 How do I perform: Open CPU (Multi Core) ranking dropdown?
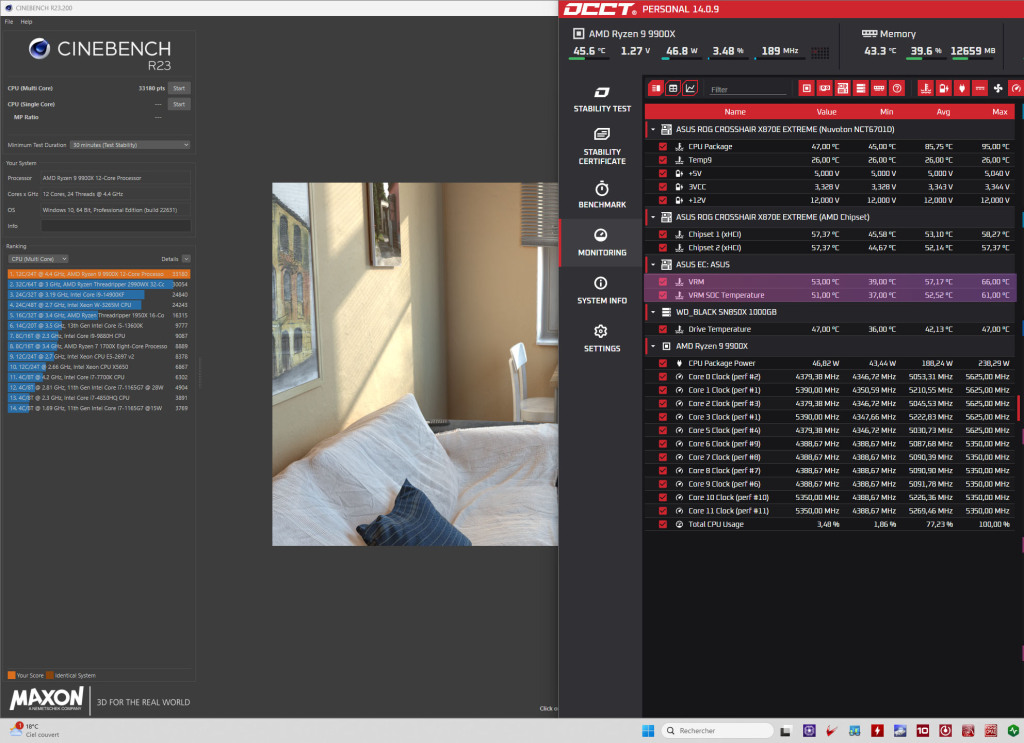coord(39,259)
